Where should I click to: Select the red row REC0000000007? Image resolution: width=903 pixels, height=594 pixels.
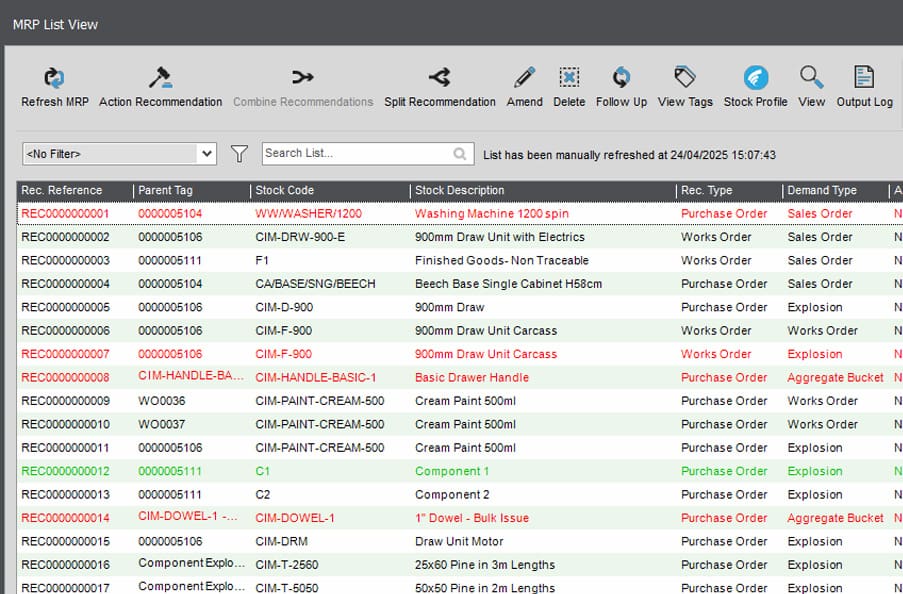[460, 354]
